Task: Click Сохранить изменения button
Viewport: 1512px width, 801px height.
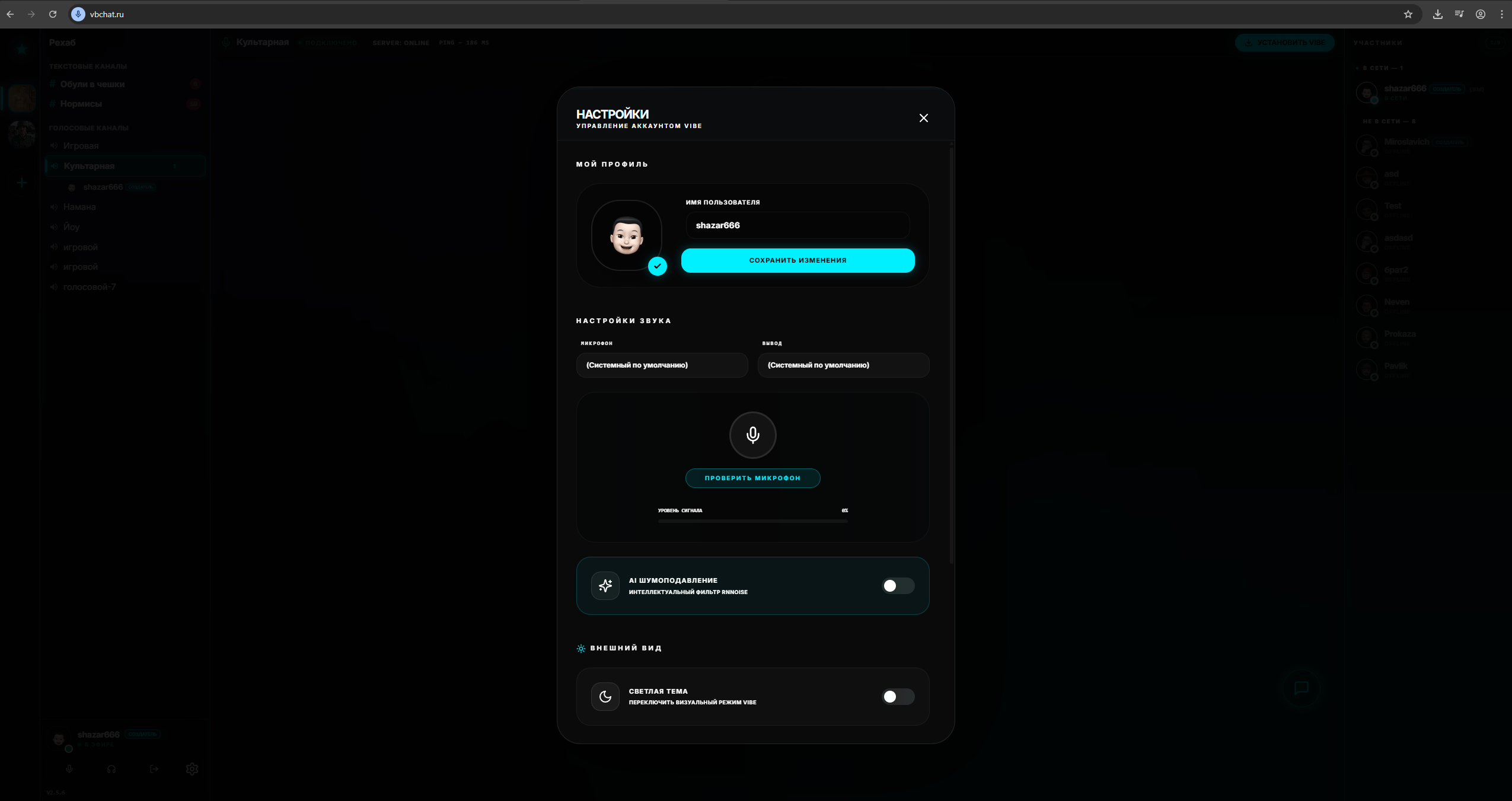Action: (x=798, y=260)
